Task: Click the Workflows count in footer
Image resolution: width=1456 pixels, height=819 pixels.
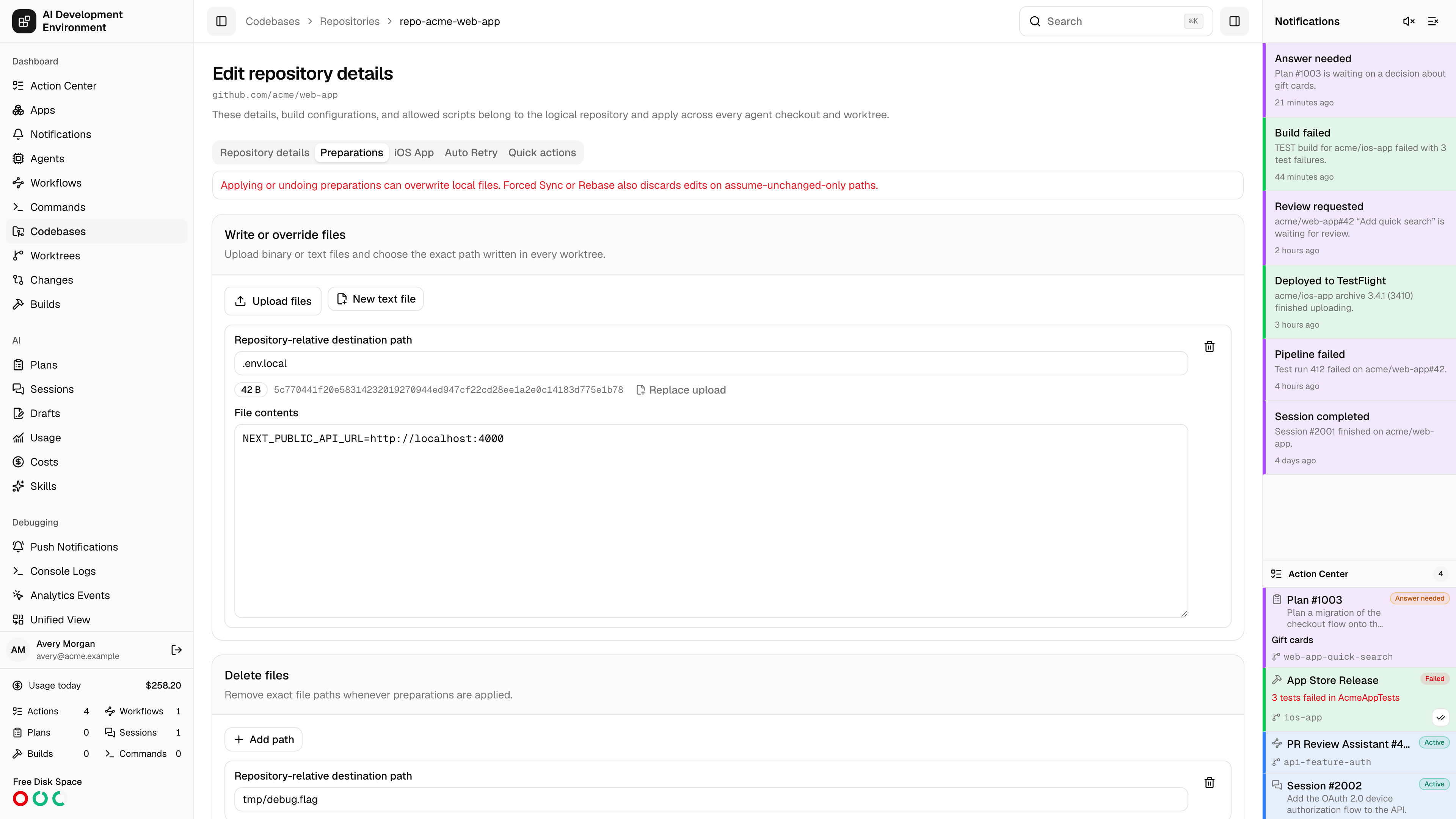Action: tap(143, 712)
